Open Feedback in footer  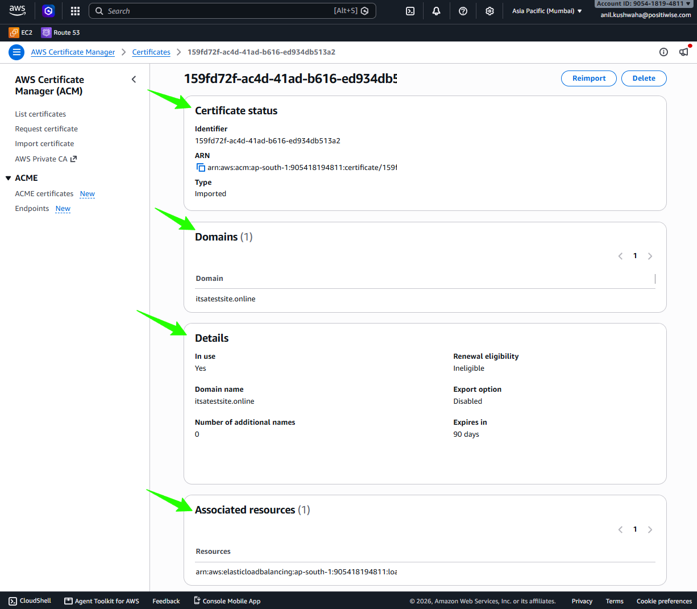point(166,601)
